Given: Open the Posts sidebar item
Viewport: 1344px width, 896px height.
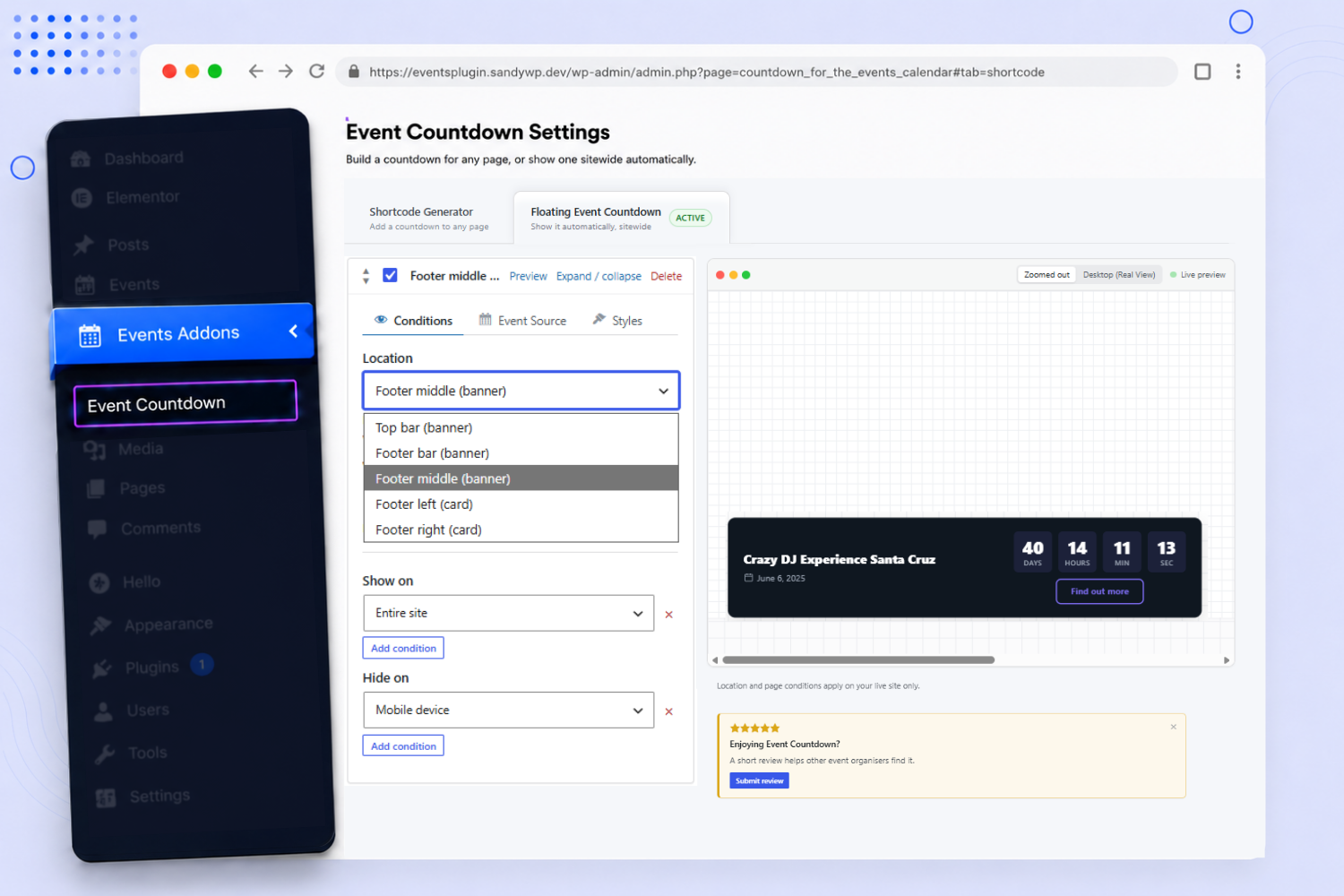Looking at the screenshot, I should 128,245.
